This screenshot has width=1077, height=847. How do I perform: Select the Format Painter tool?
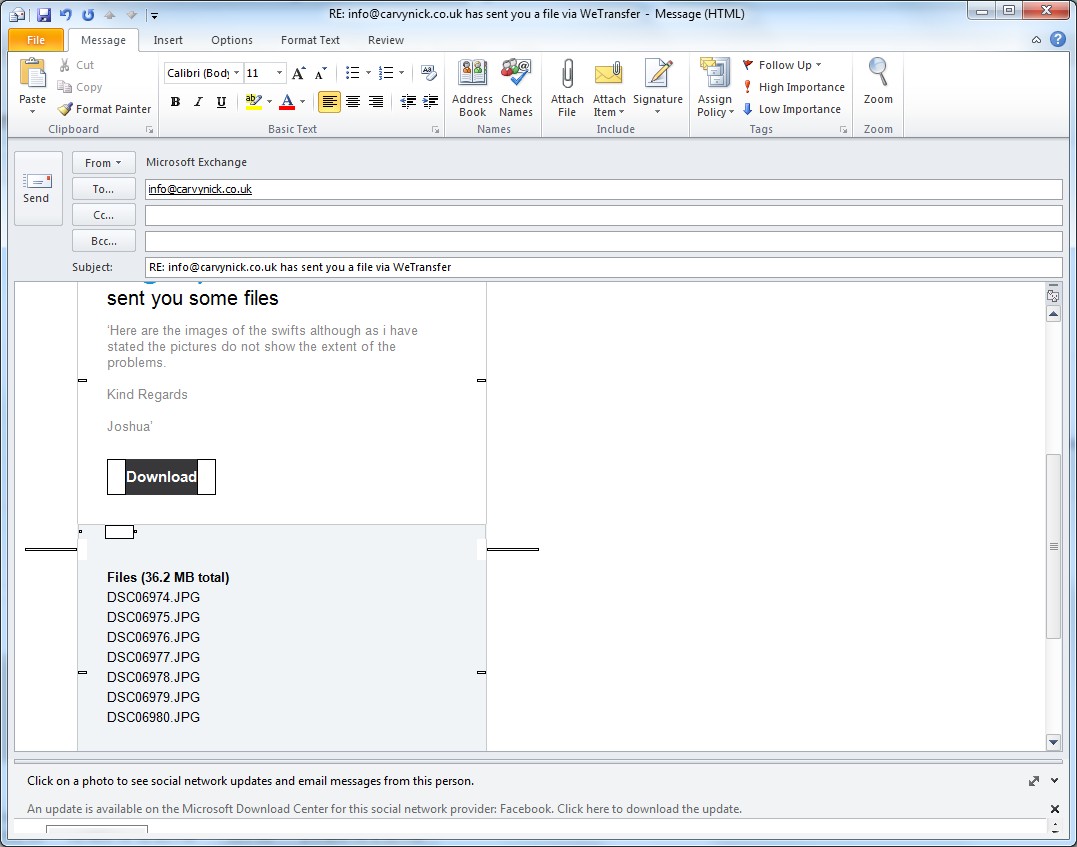(105, 109)
